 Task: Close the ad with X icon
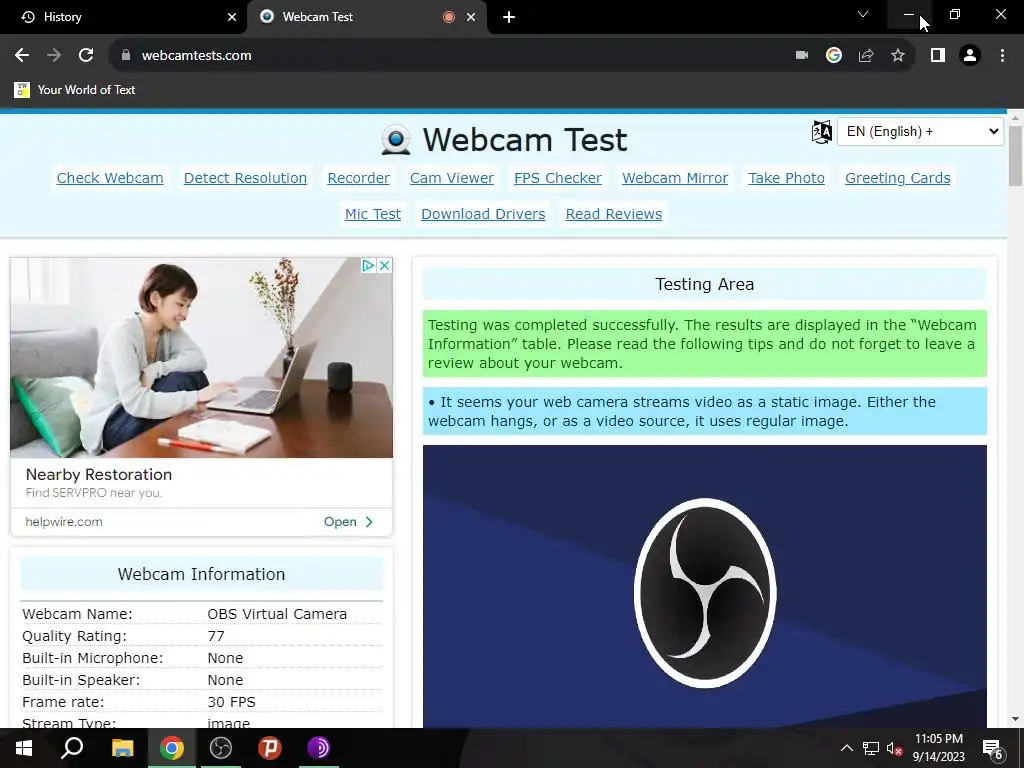coord(385,265)
